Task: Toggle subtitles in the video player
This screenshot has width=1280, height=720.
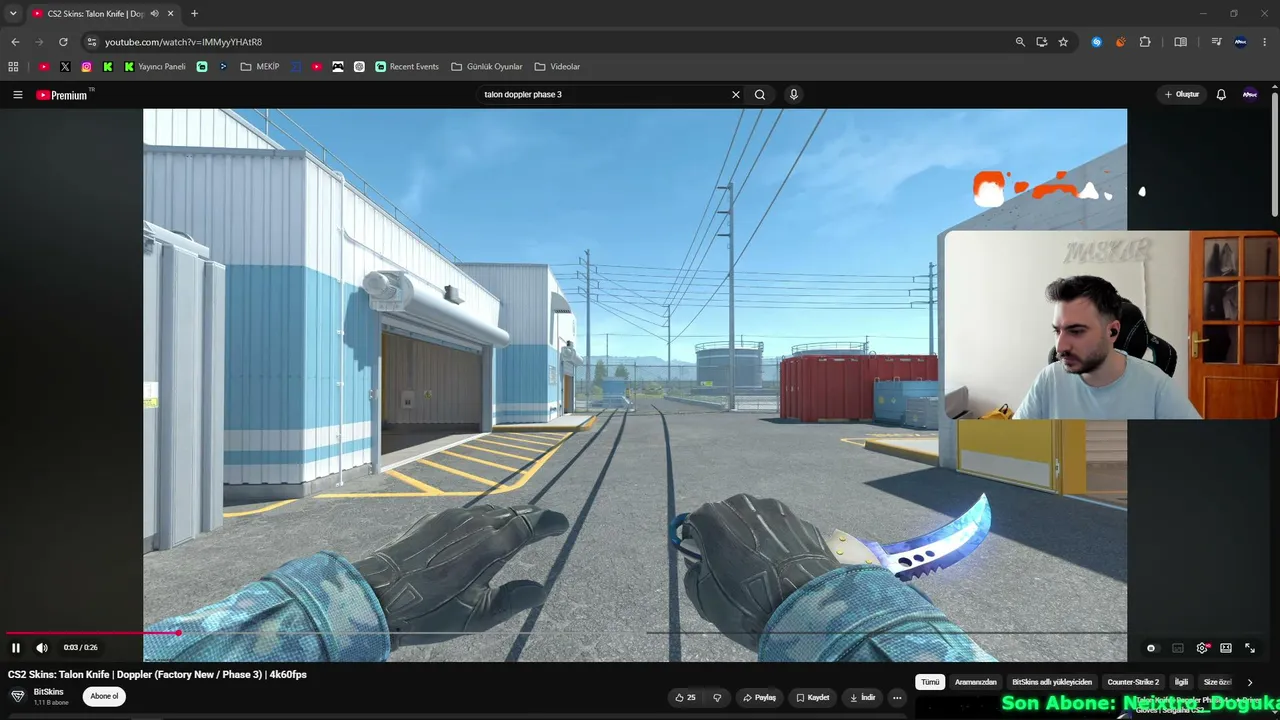Action: pyautogui.click(x=1178, y=648)
